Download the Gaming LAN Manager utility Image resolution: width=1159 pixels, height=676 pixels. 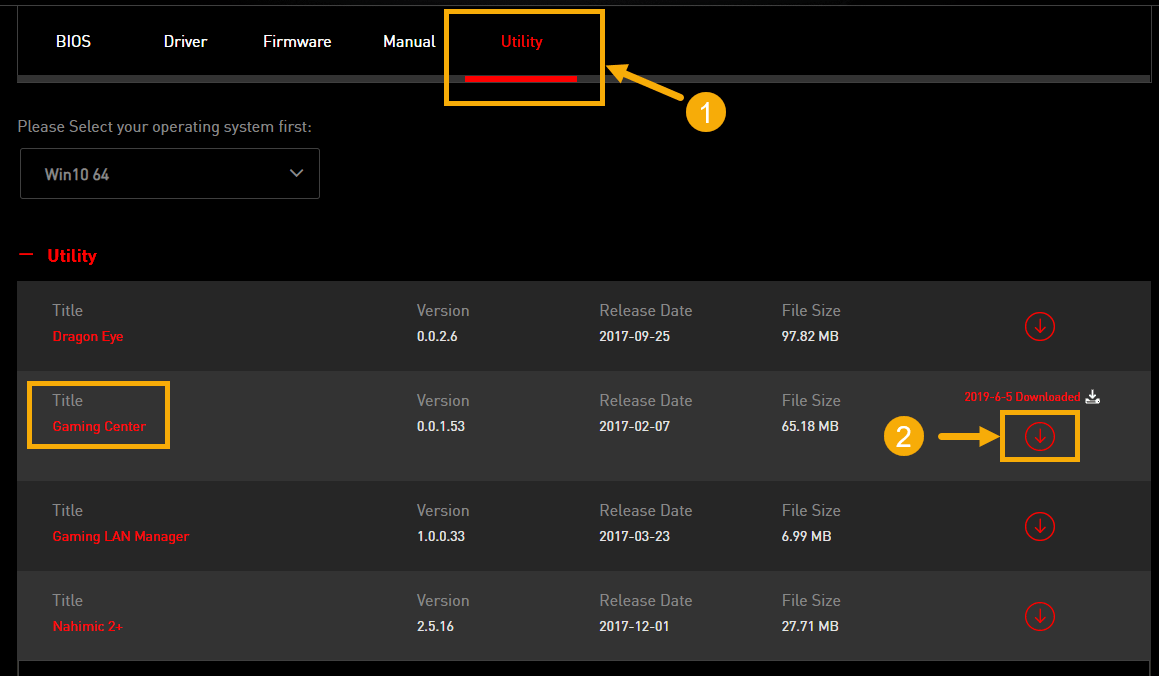click(1039, 527)
